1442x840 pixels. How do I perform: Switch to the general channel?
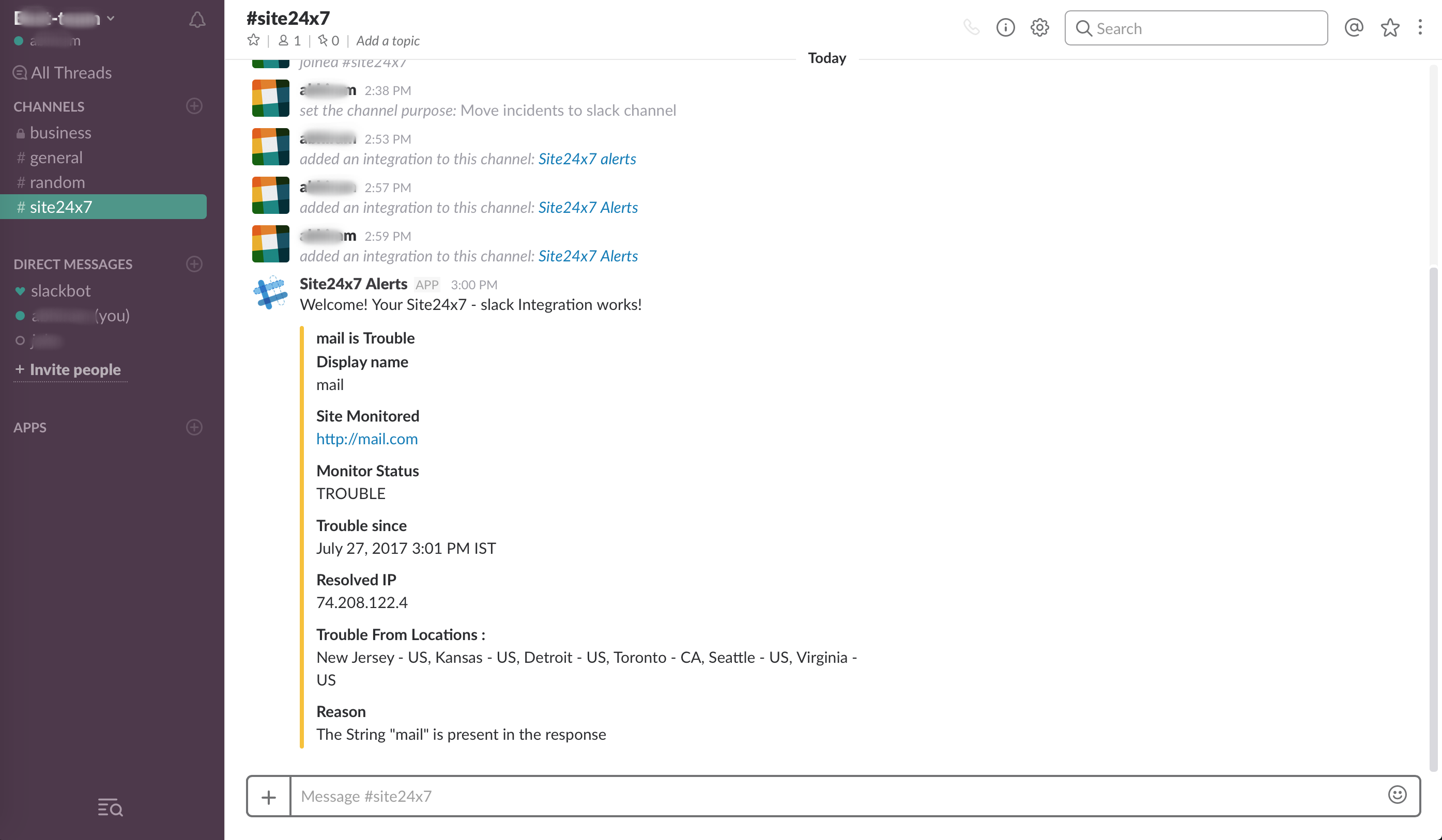click(x=56, y=157)
